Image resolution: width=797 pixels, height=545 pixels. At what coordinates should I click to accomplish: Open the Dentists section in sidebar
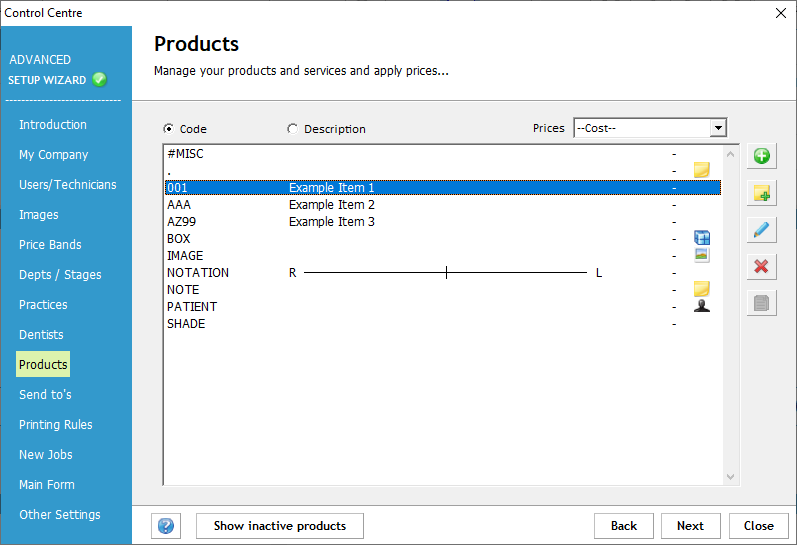coord(41,335)
